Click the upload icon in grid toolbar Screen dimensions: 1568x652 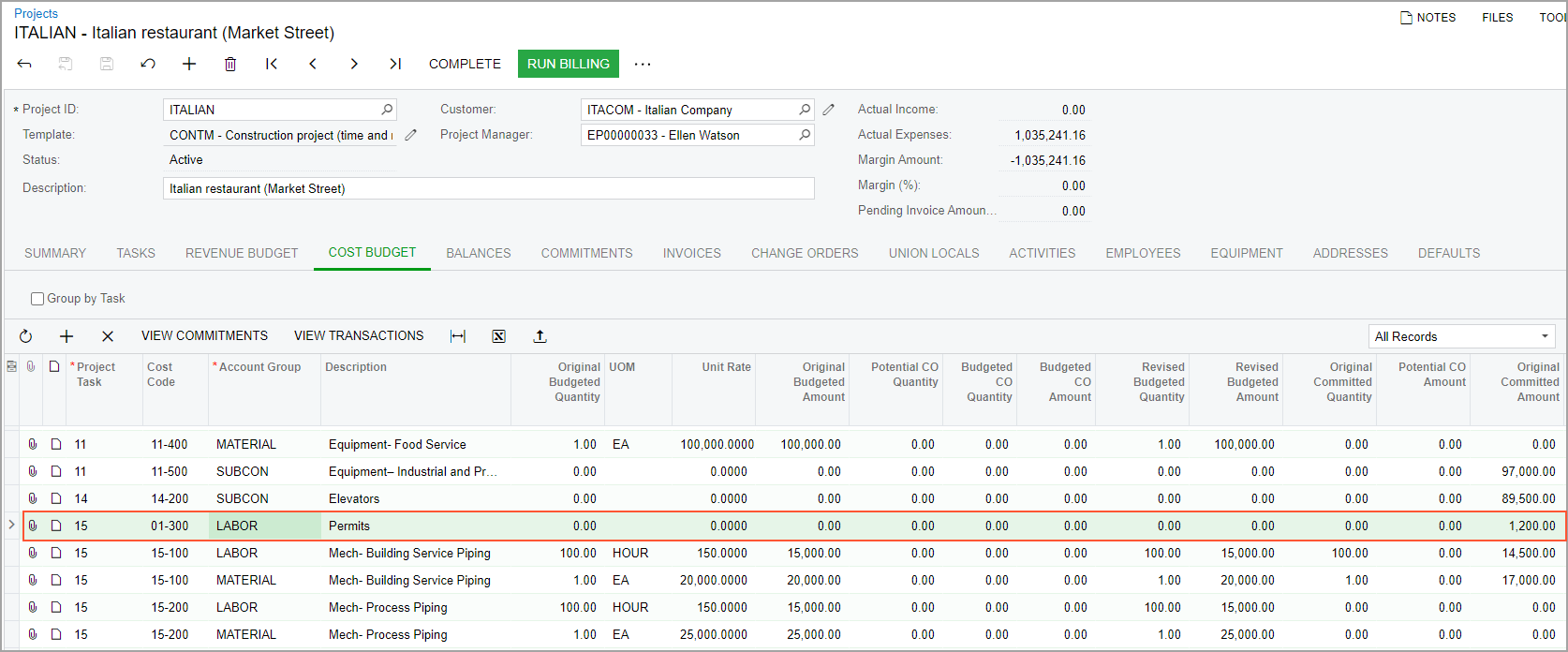540,336
